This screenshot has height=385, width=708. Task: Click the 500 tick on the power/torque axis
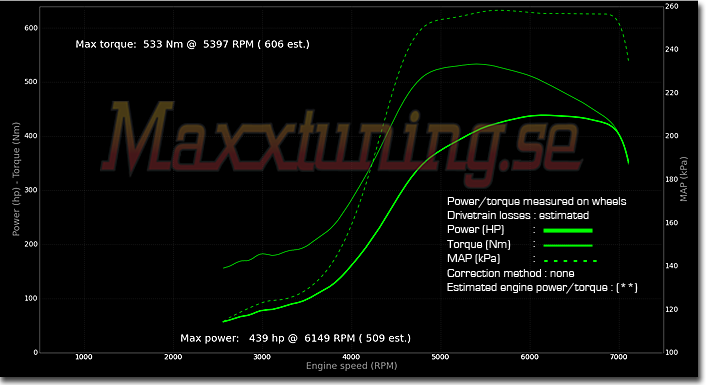tap(31, 82)
